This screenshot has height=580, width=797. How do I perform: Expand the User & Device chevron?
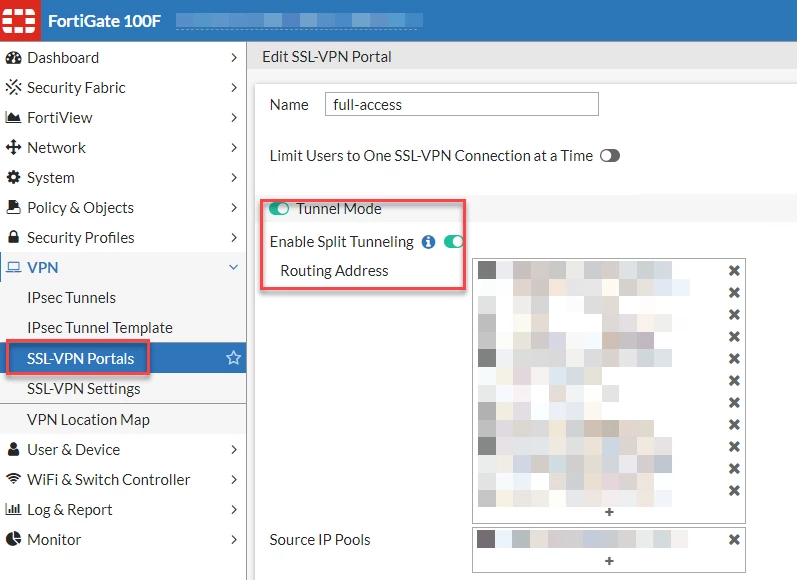click(234, 449)
